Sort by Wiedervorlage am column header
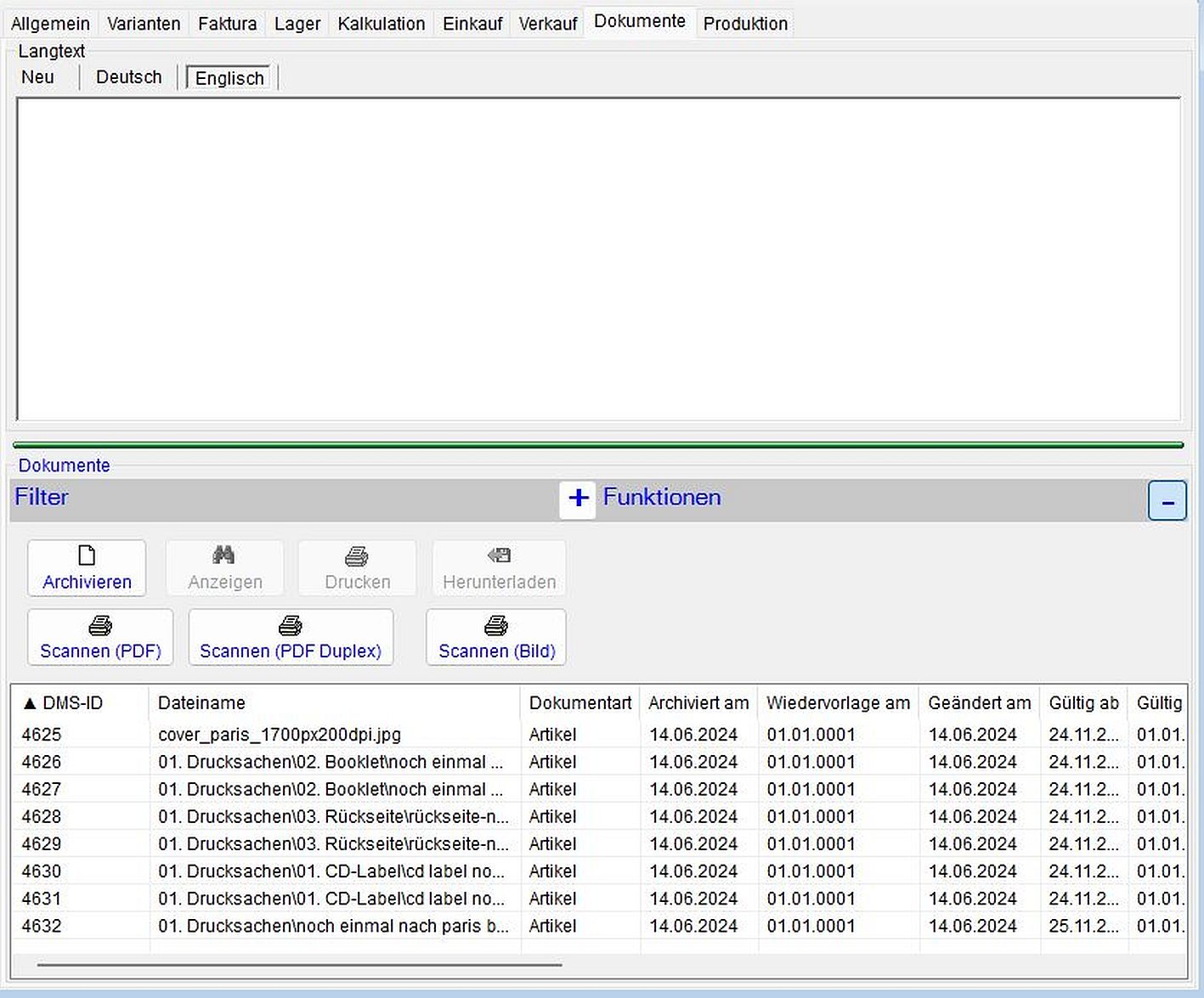Image resolution: width=1204 pixels, height=998 pixels. pyautogui.click(x=838, y=703)
